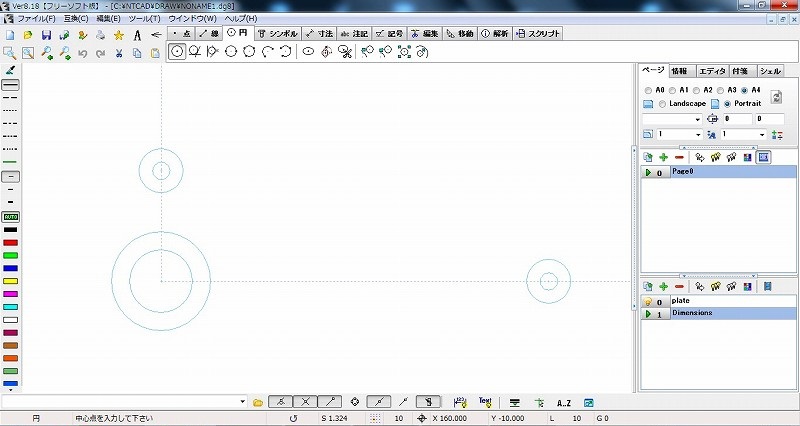Image resolution: width=800 pixels, height=426 pixels.
Task: Open the command dropdown in bottom bar
Action: (244, 402)
